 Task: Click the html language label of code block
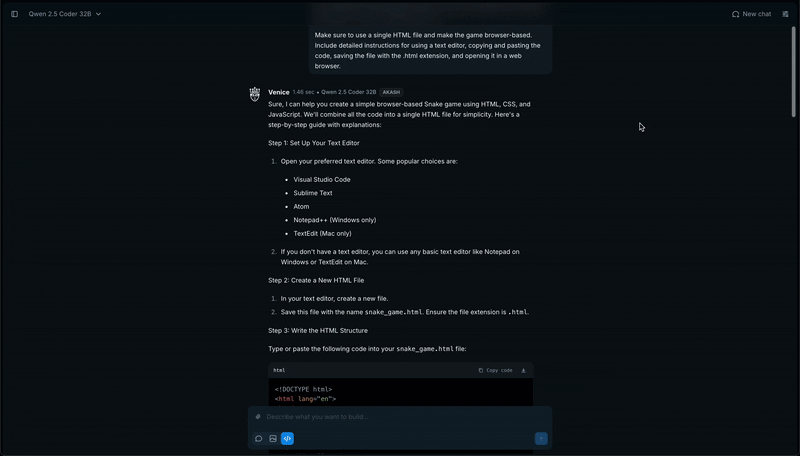(279, 370)
